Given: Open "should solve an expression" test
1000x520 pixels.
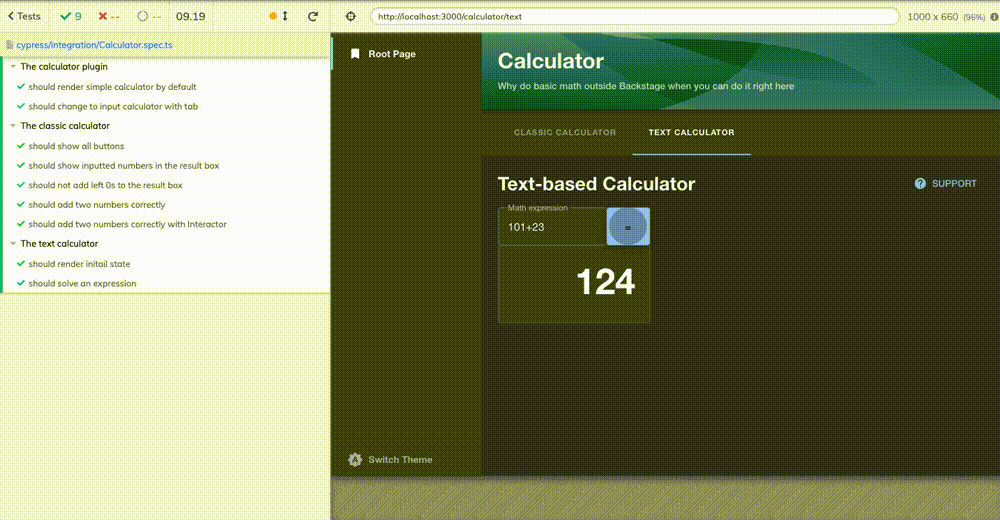Looking at the screenshot, I should point(82,284).
